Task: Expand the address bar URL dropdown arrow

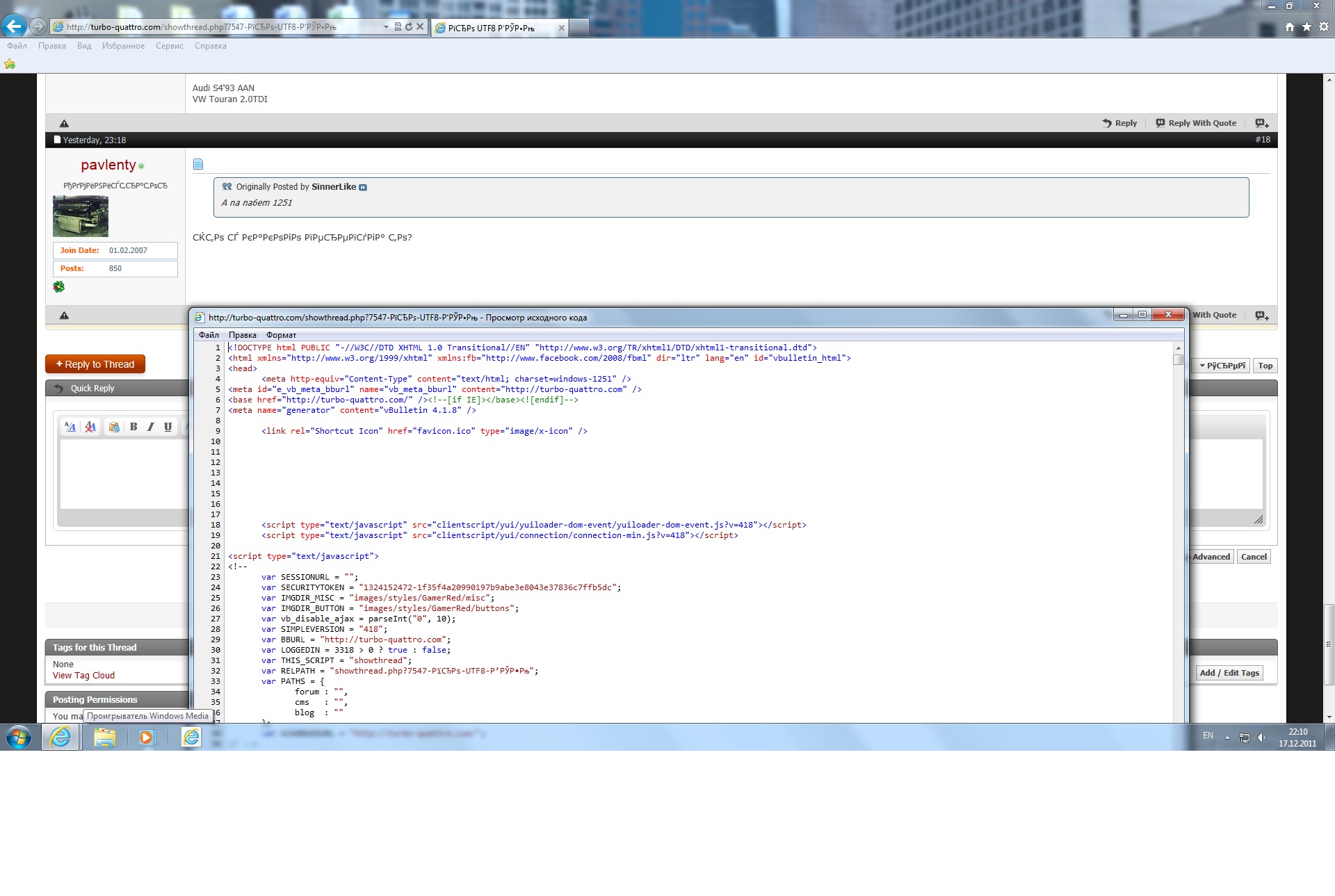Action: pyautogui.click(x=386, y=26)
